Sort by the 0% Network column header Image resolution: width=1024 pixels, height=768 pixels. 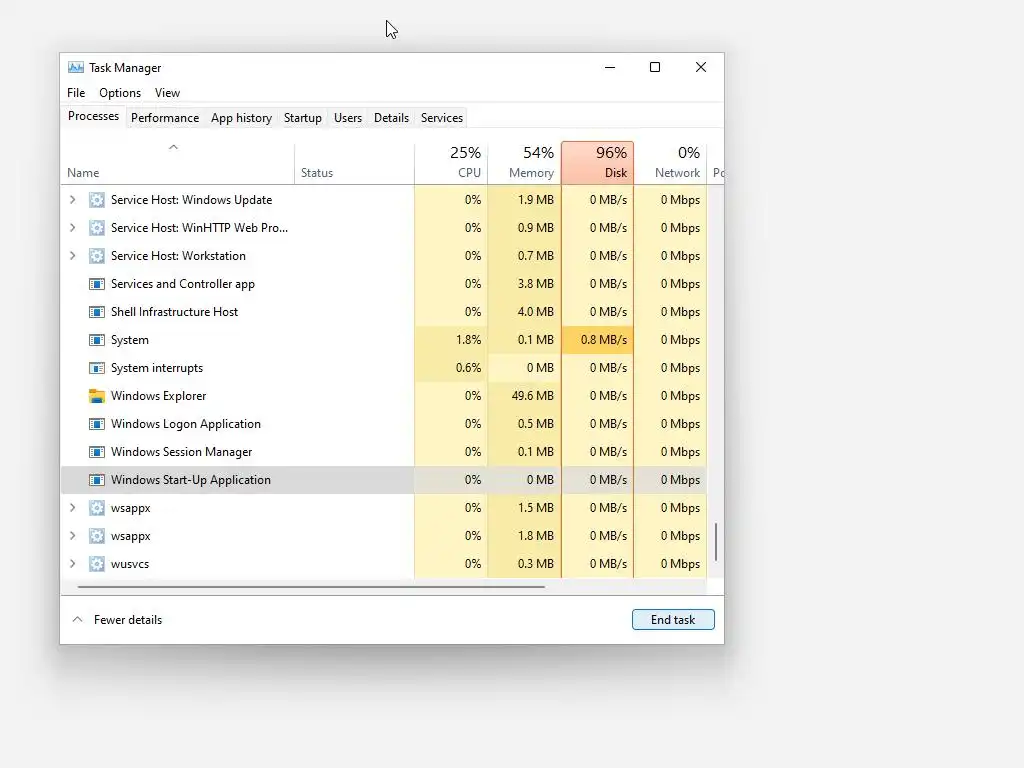click(670, 163)
